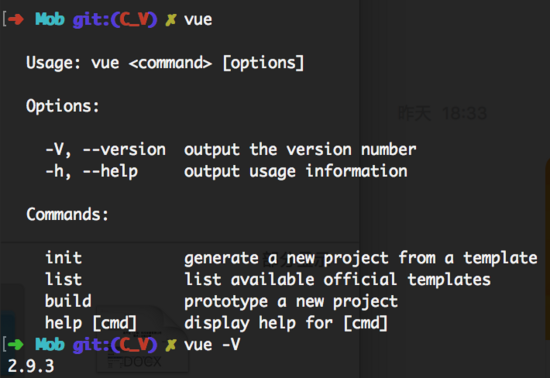Screen dimensions: 550x378
Task: Click the help [cmd] command entry
Action: coord(91,323)
